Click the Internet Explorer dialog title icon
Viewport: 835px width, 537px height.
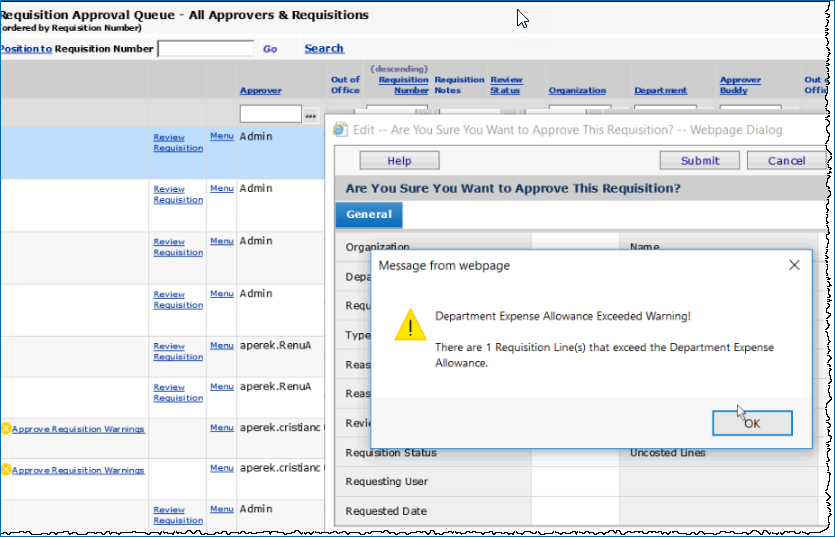[x=340, y=129]
